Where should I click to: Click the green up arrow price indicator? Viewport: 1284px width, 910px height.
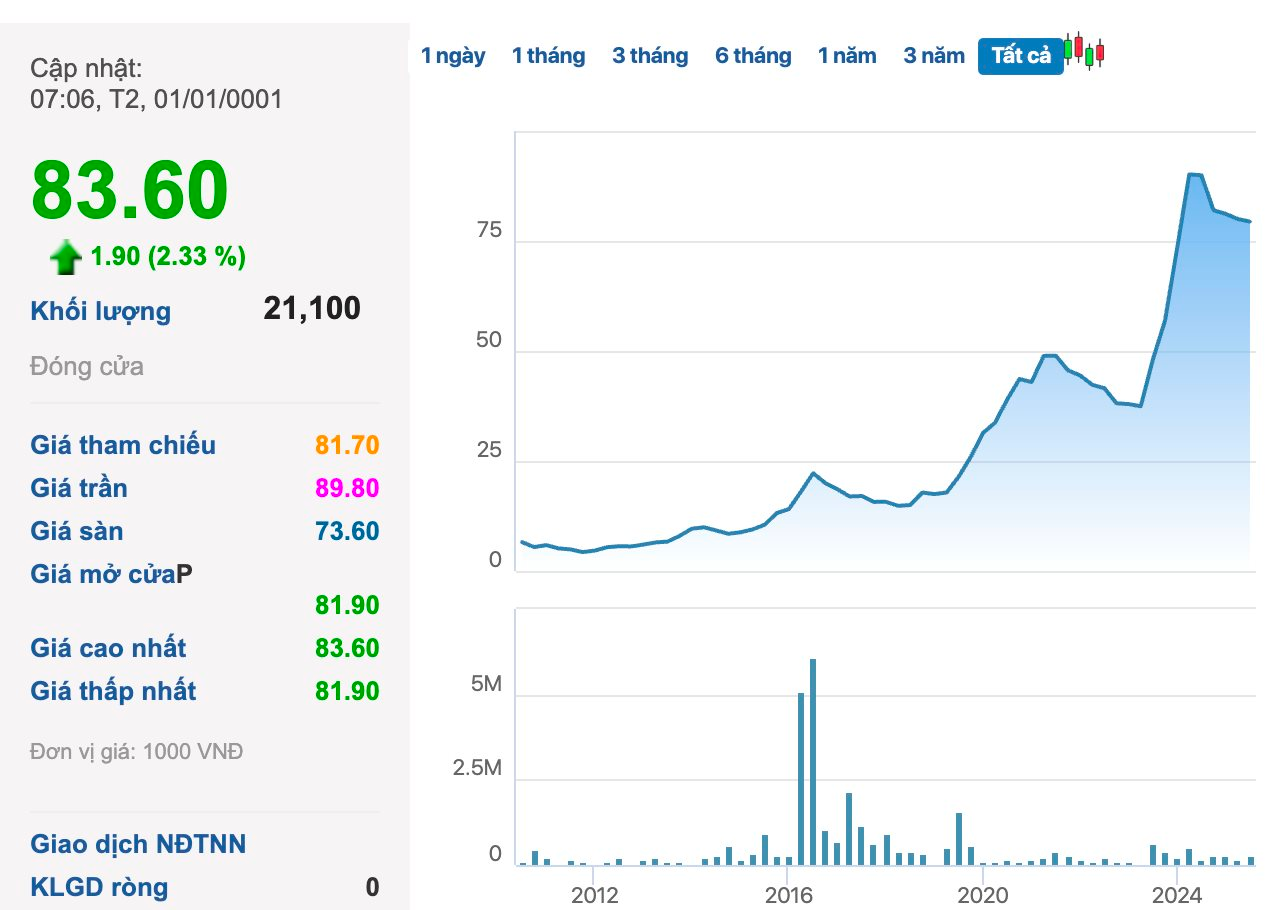pos(66,258)
